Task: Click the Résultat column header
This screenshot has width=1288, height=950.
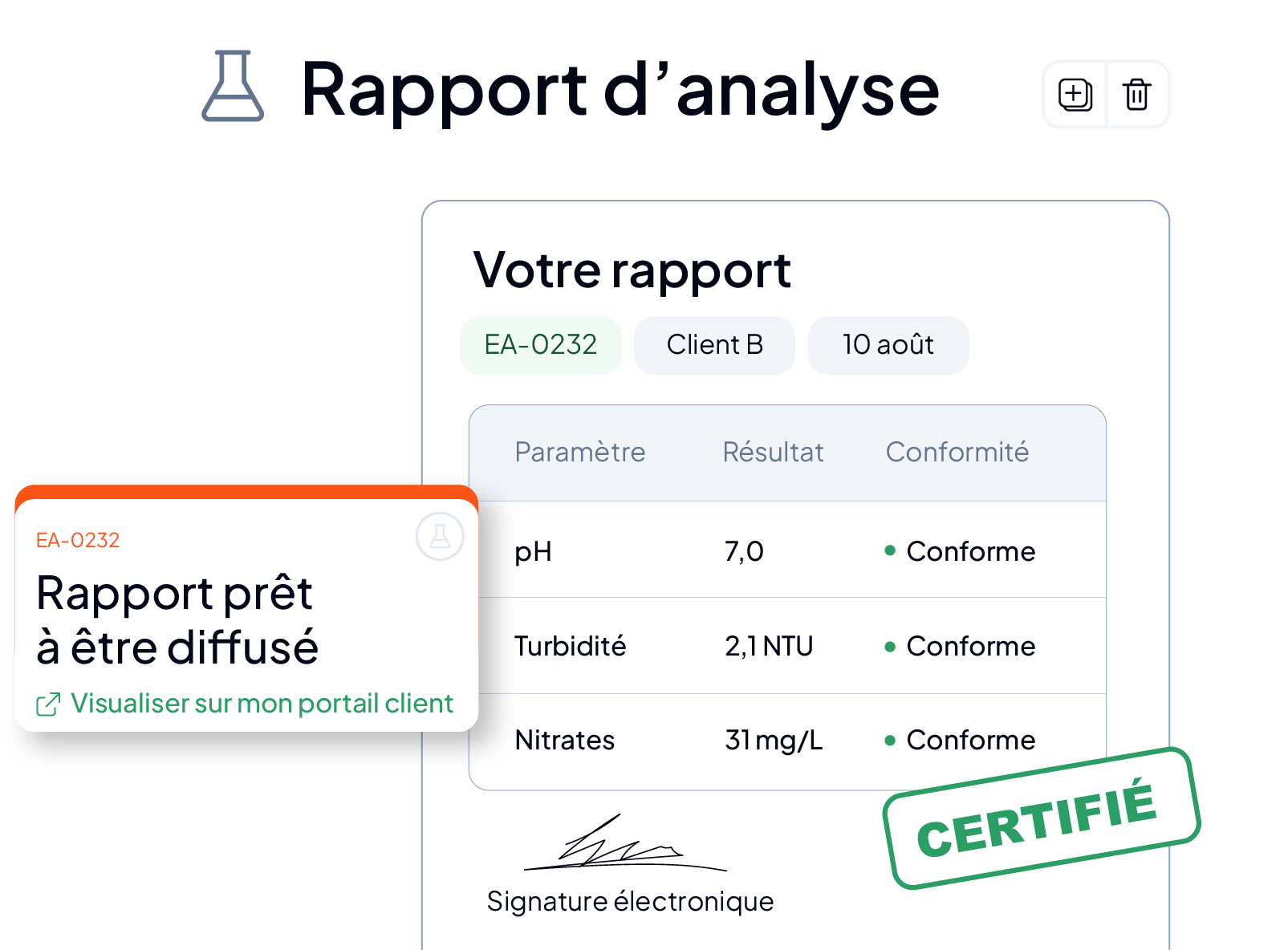Action: click(x=773, y=452)
